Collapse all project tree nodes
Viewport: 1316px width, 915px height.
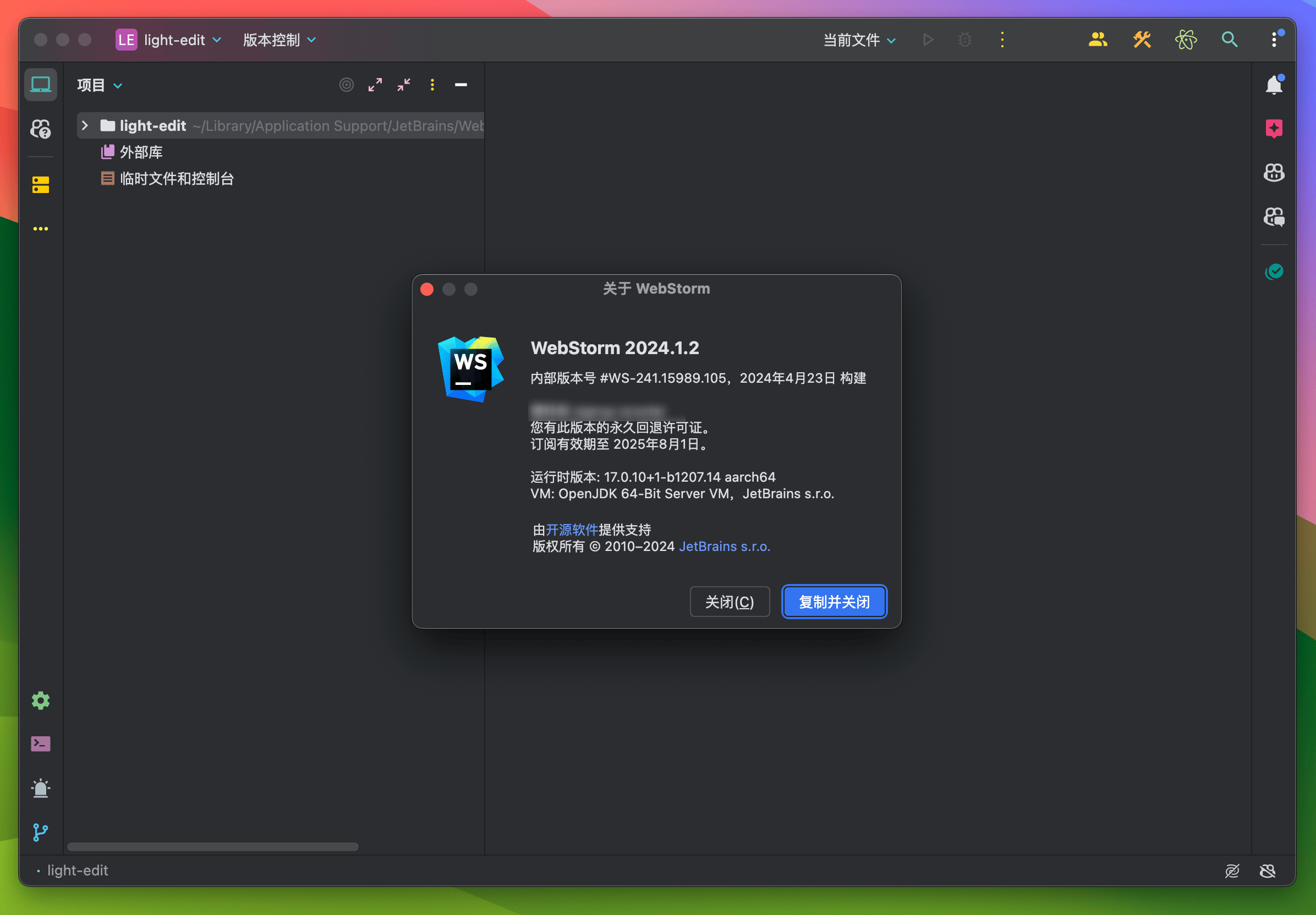[x=403, y=85]
